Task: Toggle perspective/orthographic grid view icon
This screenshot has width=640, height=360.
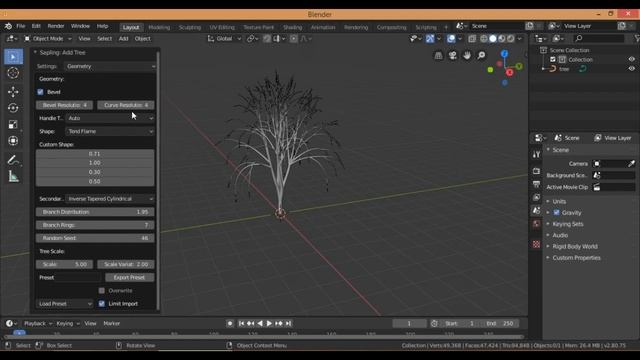Action: [438, 56]
